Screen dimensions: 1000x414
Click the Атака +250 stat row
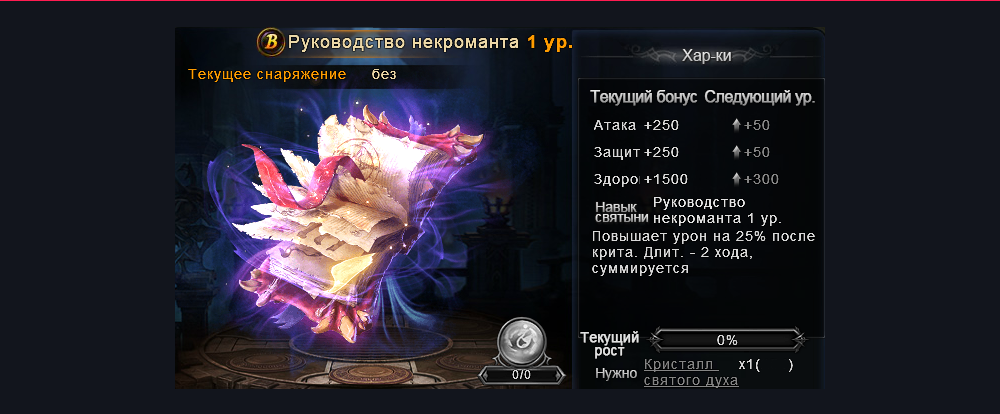click(x=636, y=125)
